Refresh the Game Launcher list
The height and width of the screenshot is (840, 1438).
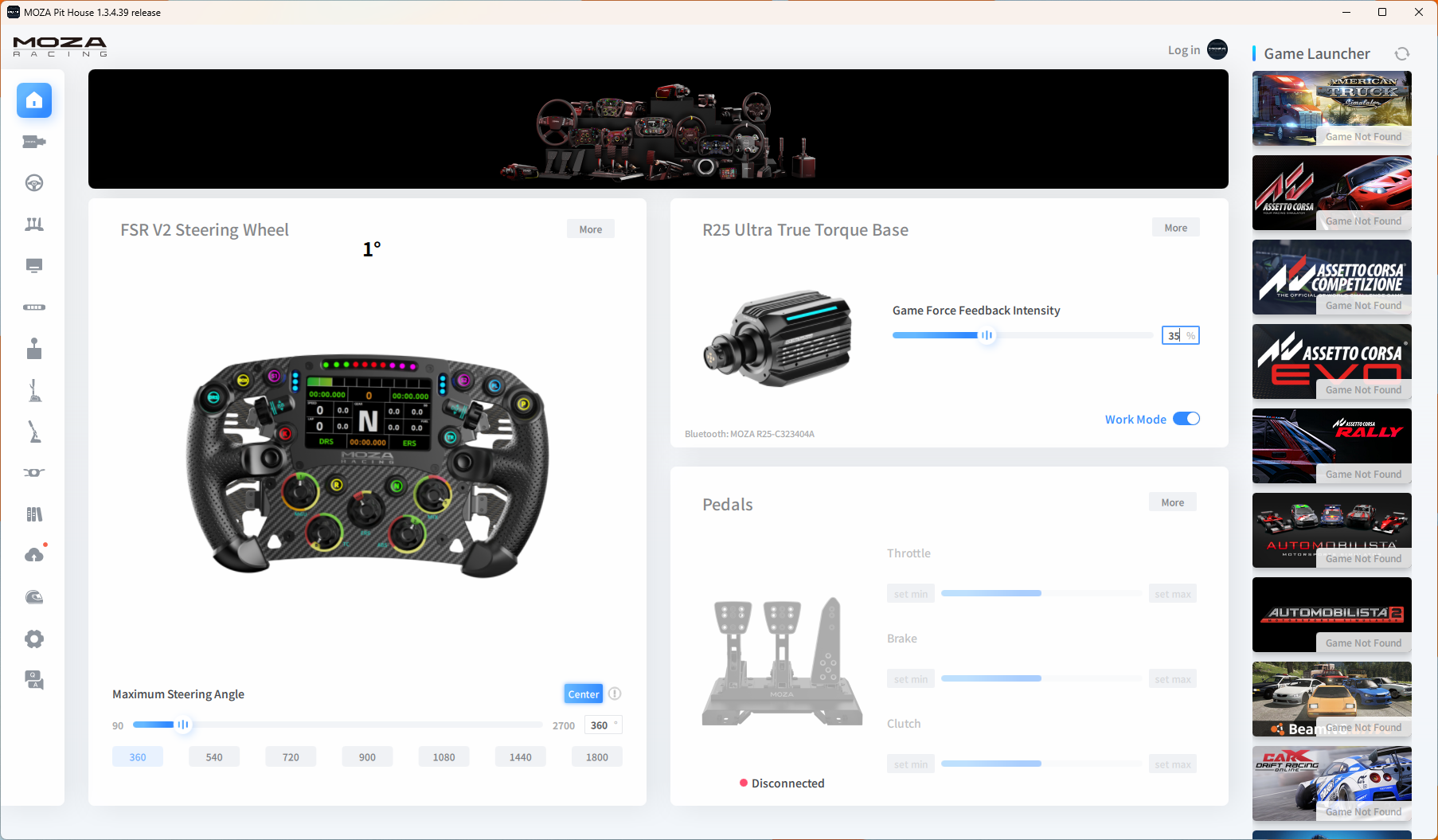coord(1401,54)
